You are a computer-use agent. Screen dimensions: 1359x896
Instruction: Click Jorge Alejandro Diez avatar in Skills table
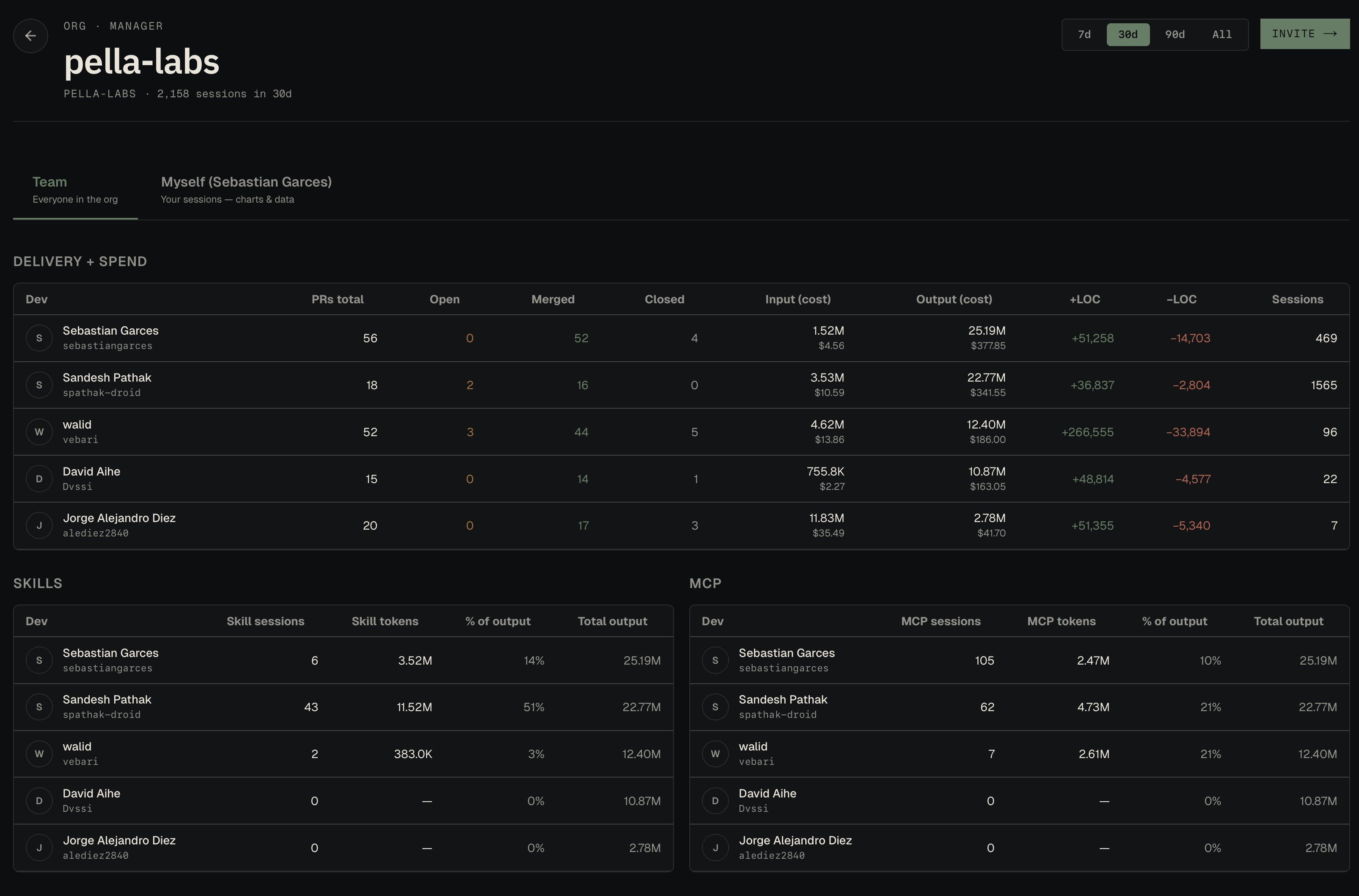[x=39, y=847]
